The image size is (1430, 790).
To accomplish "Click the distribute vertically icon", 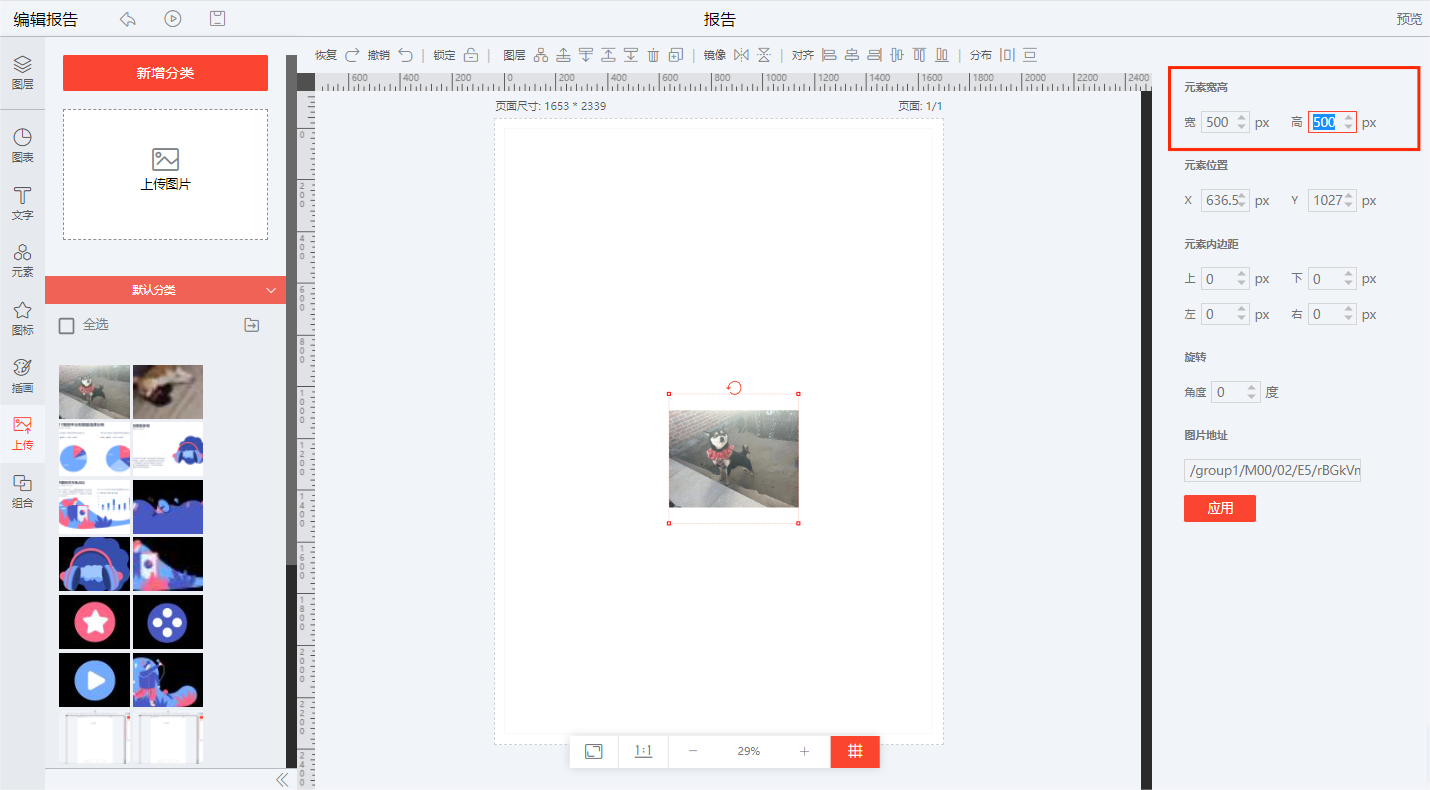I will (x=1029, y=55).
